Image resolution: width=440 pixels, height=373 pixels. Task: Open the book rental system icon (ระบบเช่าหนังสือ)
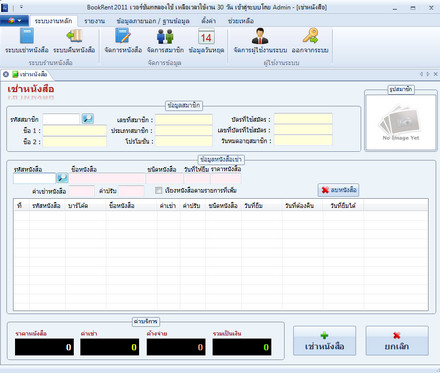(27, 36)
